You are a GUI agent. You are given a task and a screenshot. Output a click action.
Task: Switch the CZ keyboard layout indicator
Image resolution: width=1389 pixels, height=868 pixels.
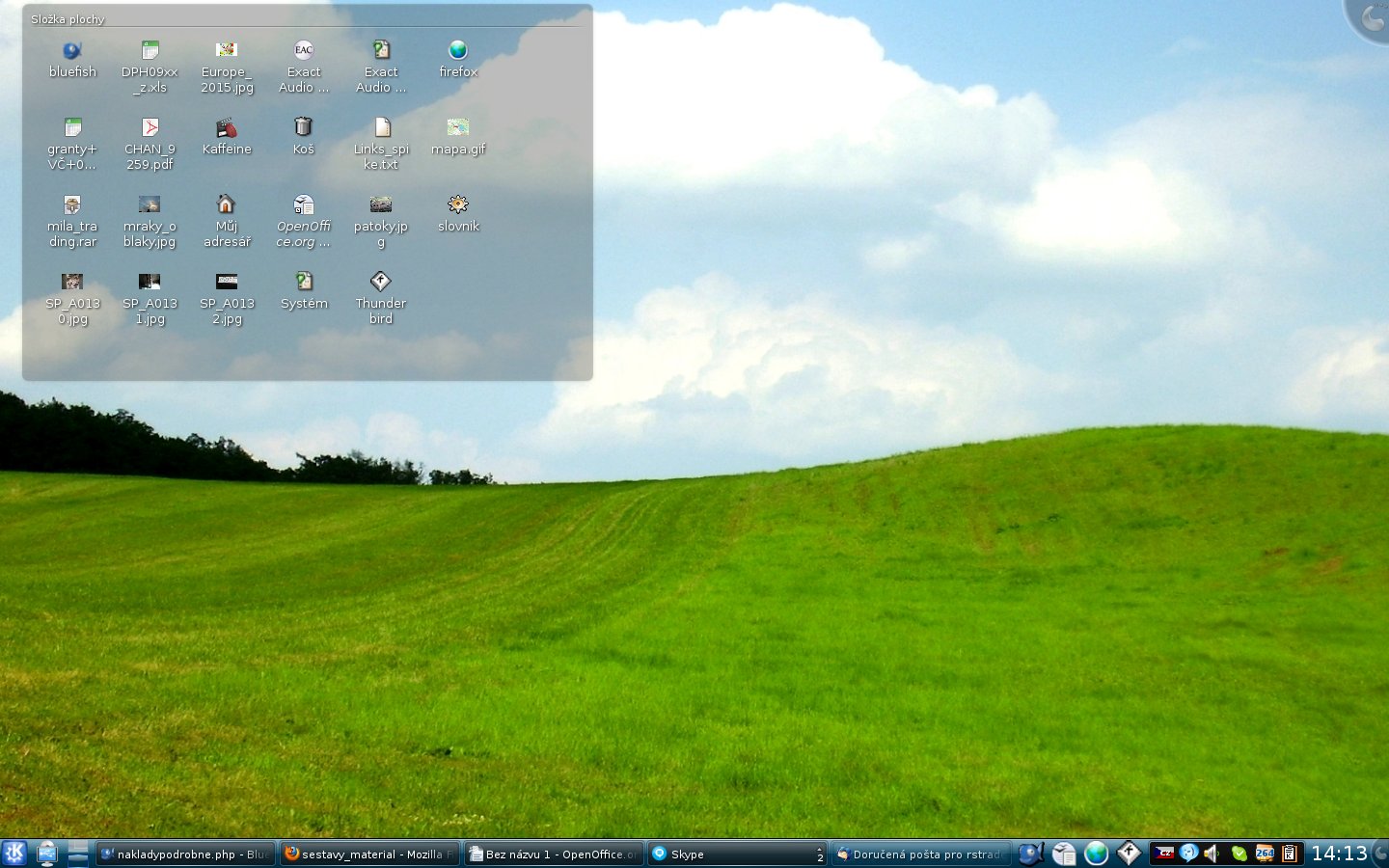coord(1164,854)
